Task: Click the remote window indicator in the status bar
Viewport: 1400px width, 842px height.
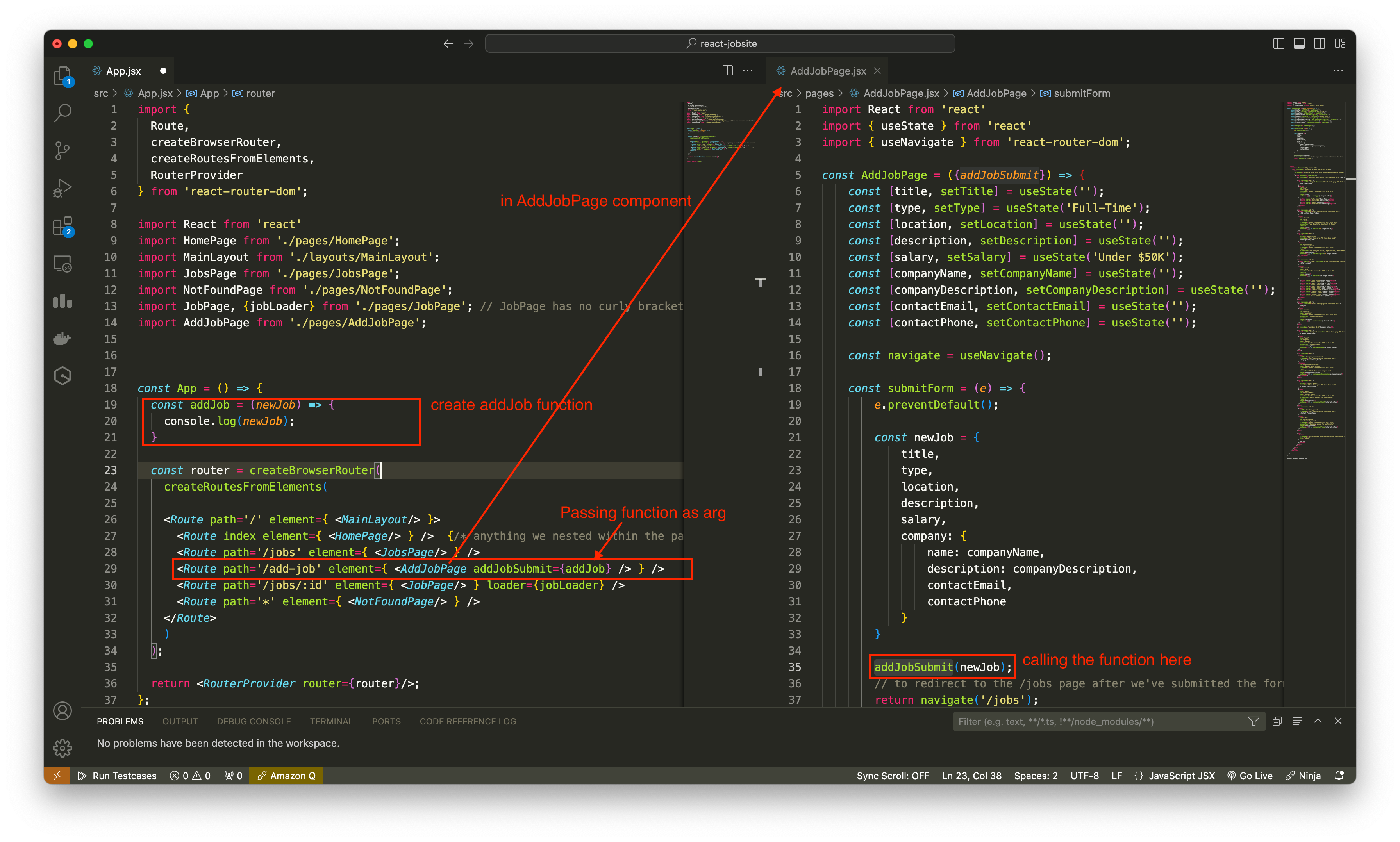Action: pyautogui.click(x=57, y=776)
